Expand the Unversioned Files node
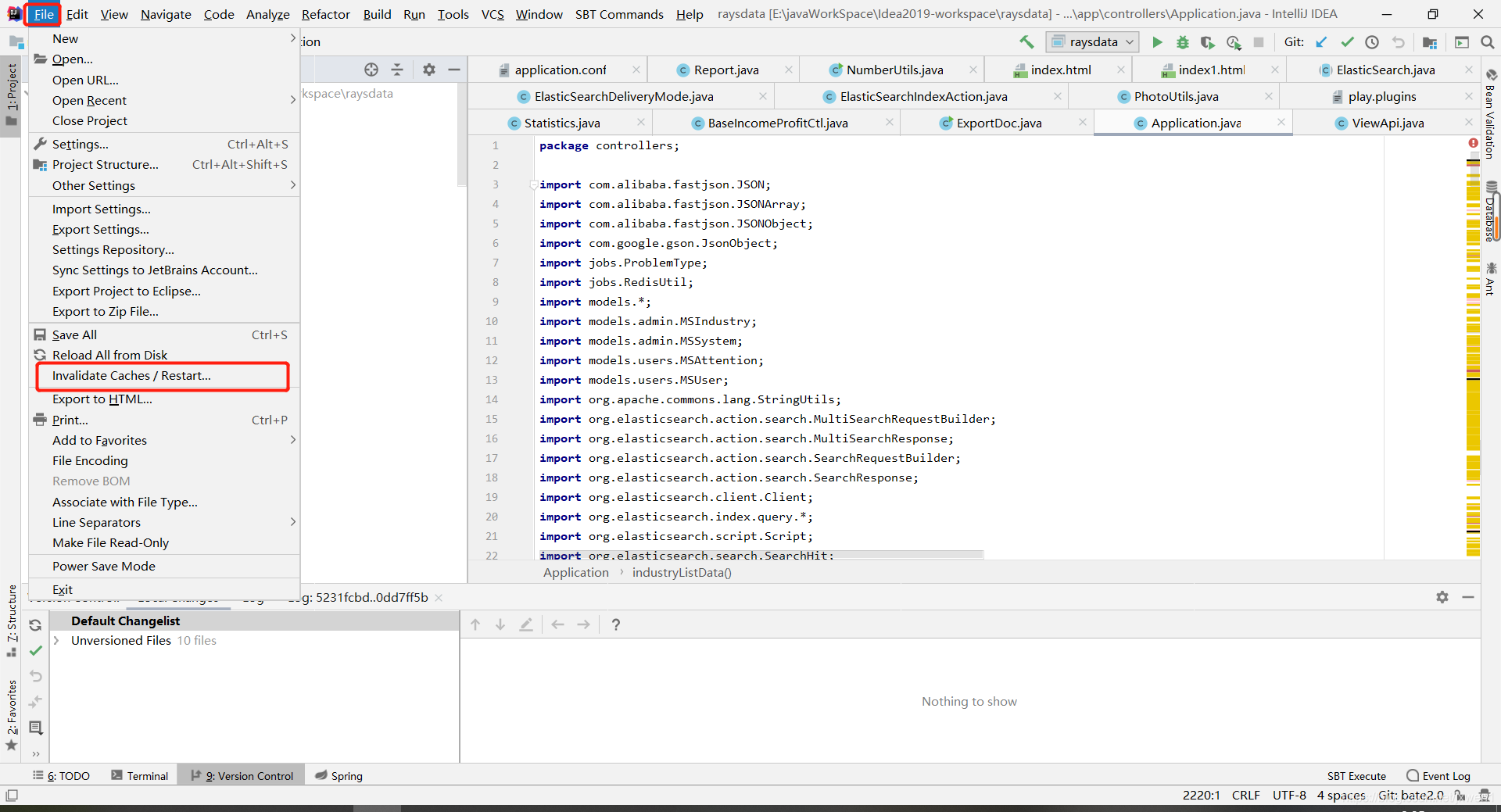Image resolution: width=1501 pixels, height=812 pixels. point(56,640)
